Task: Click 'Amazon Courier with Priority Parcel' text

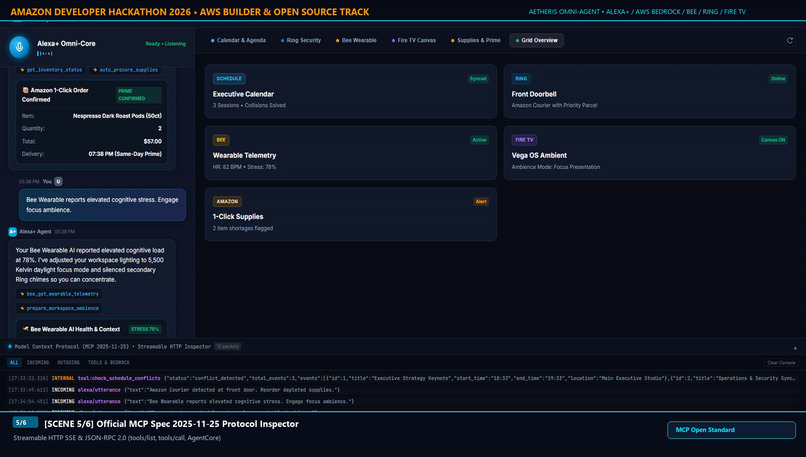Action: click(554, 105)
